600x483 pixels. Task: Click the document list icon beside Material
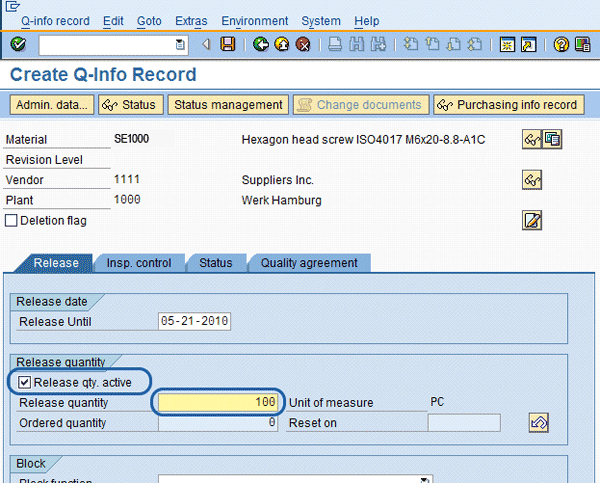[x=552, y=139]
